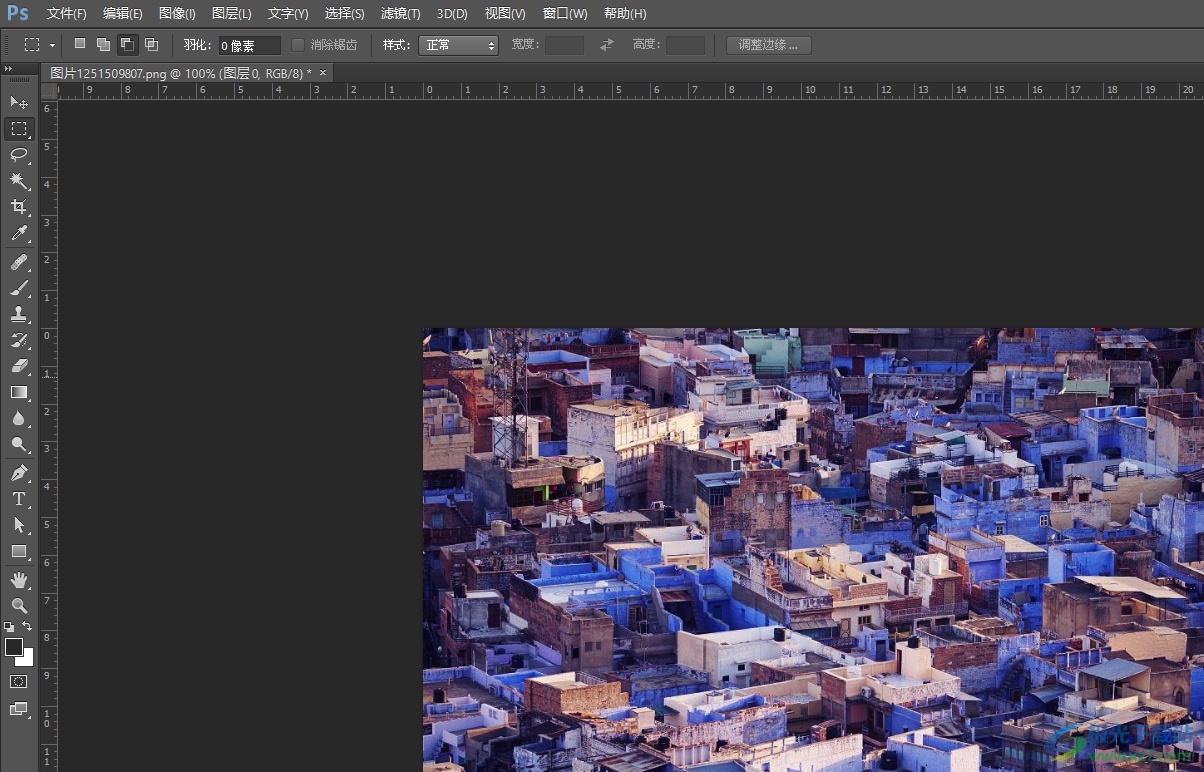Switch to the Hand tool
1204x772 pixels.
[19, 580]
